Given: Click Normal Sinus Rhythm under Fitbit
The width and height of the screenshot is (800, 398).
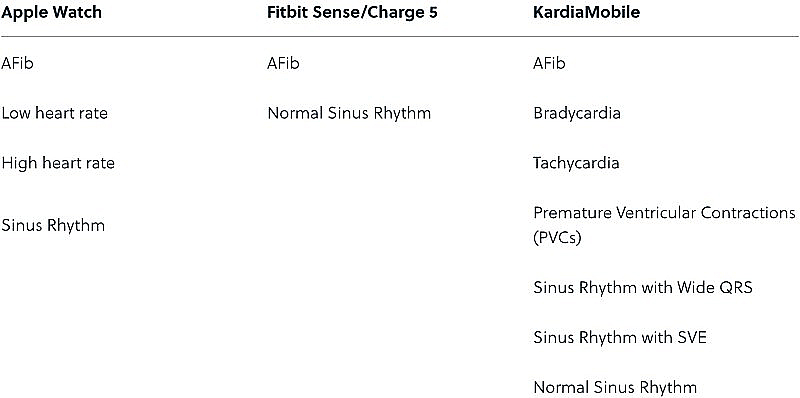Looking at the screenshot, I should [349, 113].
